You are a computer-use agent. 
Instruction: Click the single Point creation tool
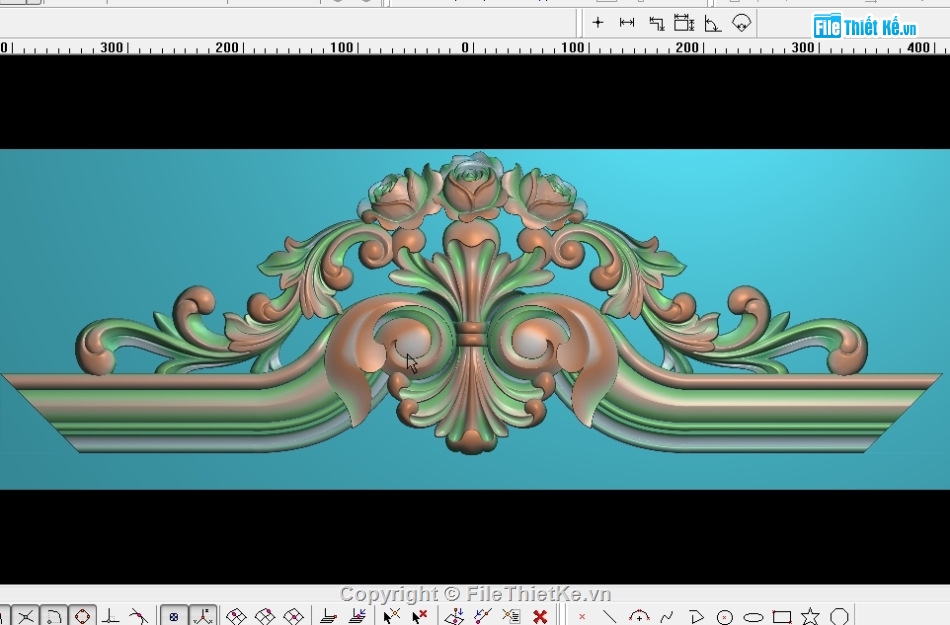[x=582, y=617]
